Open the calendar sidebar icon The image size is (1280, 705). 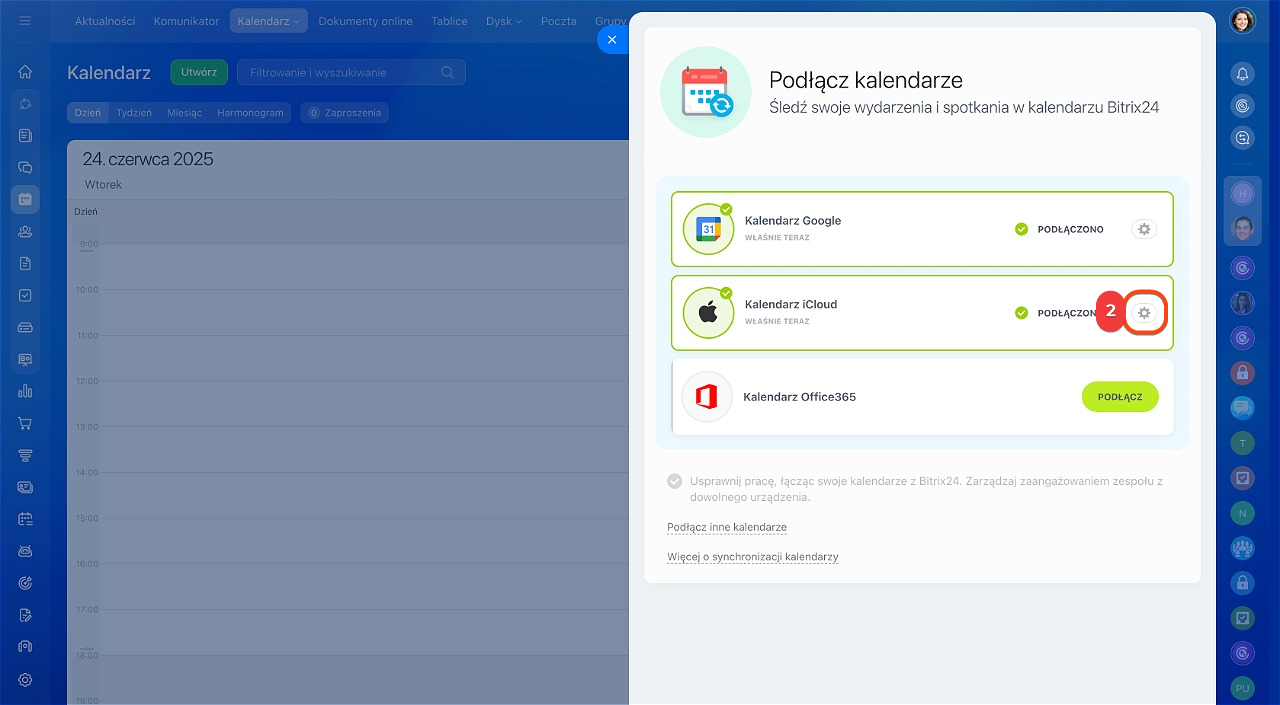click(25, 199)
